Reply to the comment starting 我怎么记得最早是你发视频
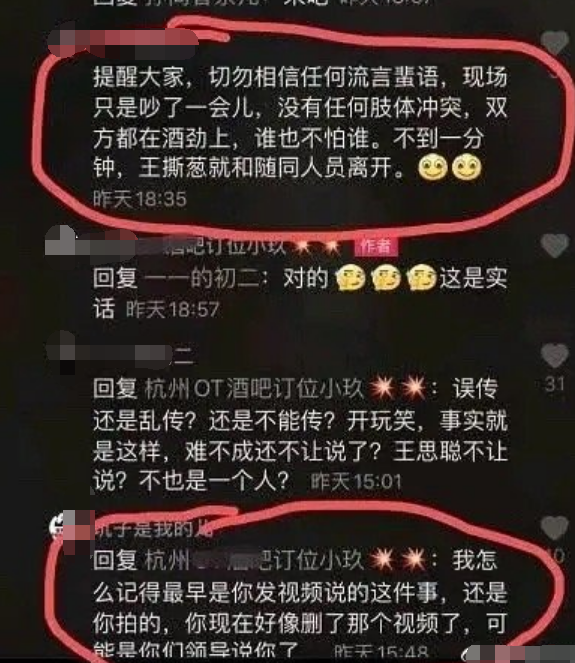 click(x=300, y=607)
